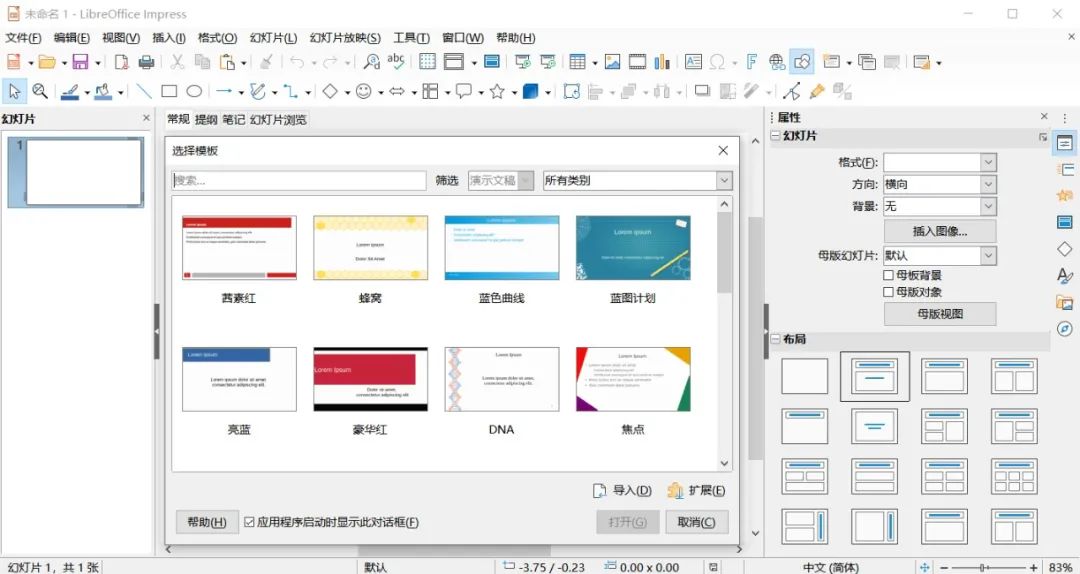The width and height of the screenshot is (1080, 574).
Task: Enable the 母版对象 checkbox
Action: [x=889, y=292]
